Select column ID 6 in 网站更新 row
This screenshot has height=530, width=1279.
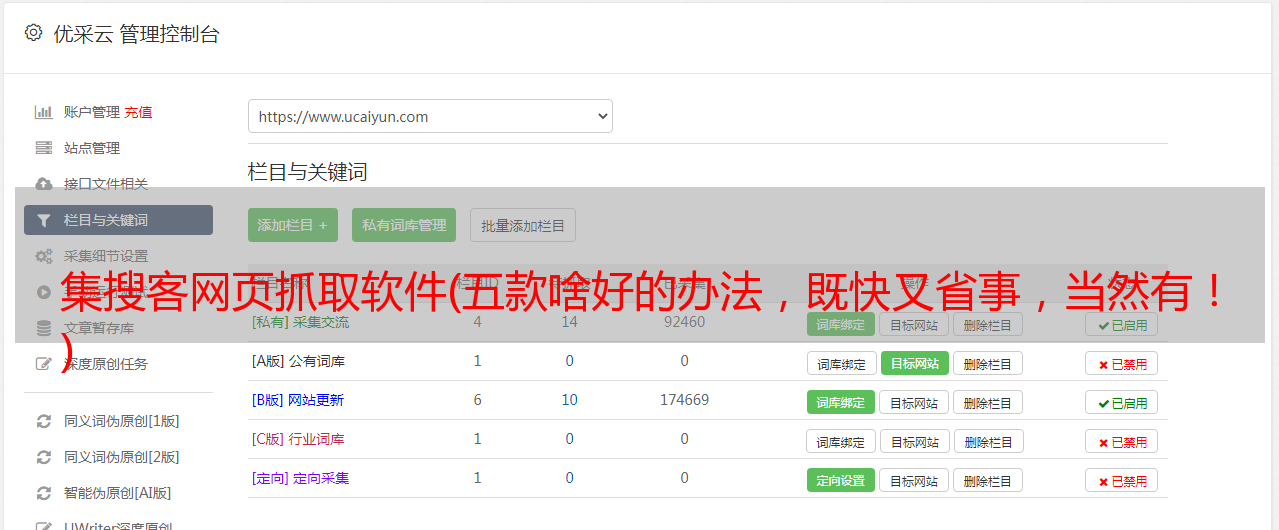tap(477, 400)
